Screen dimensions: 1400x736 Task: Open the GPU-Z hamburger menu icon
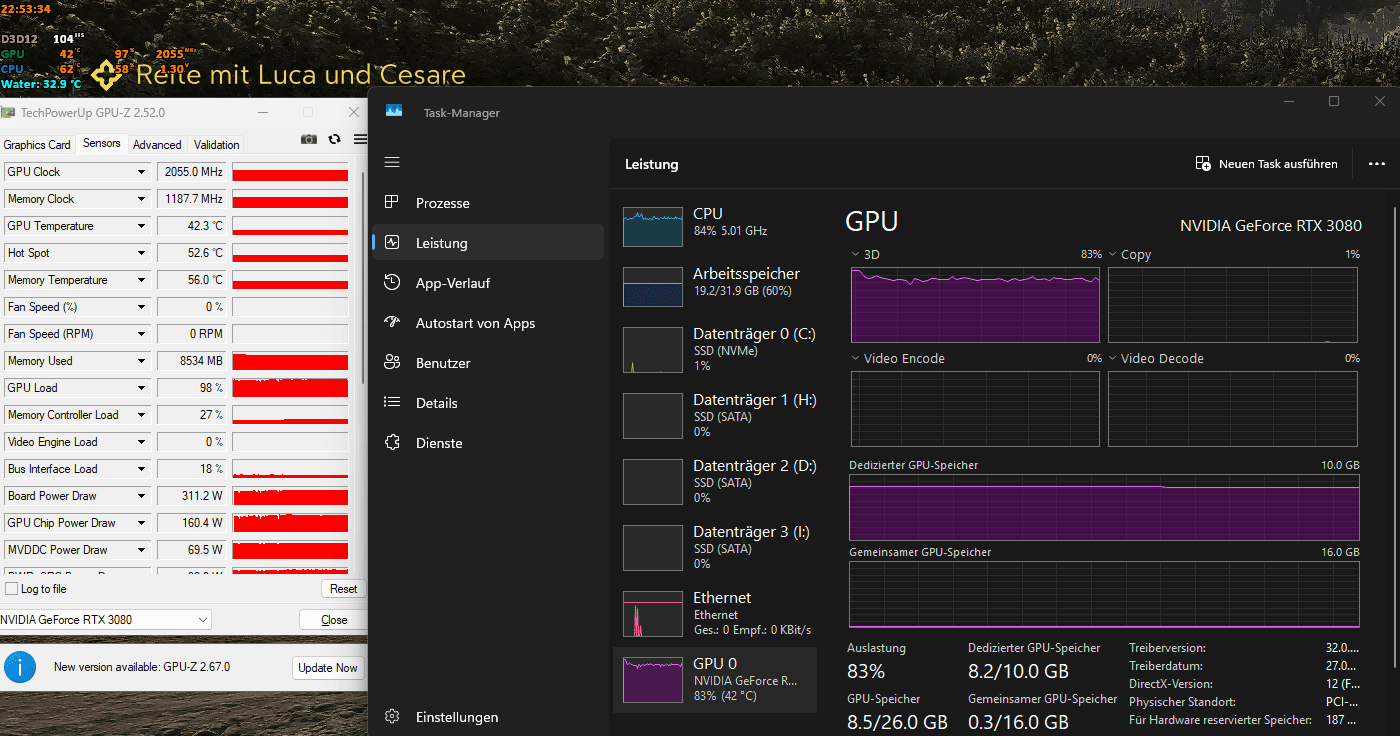click(360, 139)
